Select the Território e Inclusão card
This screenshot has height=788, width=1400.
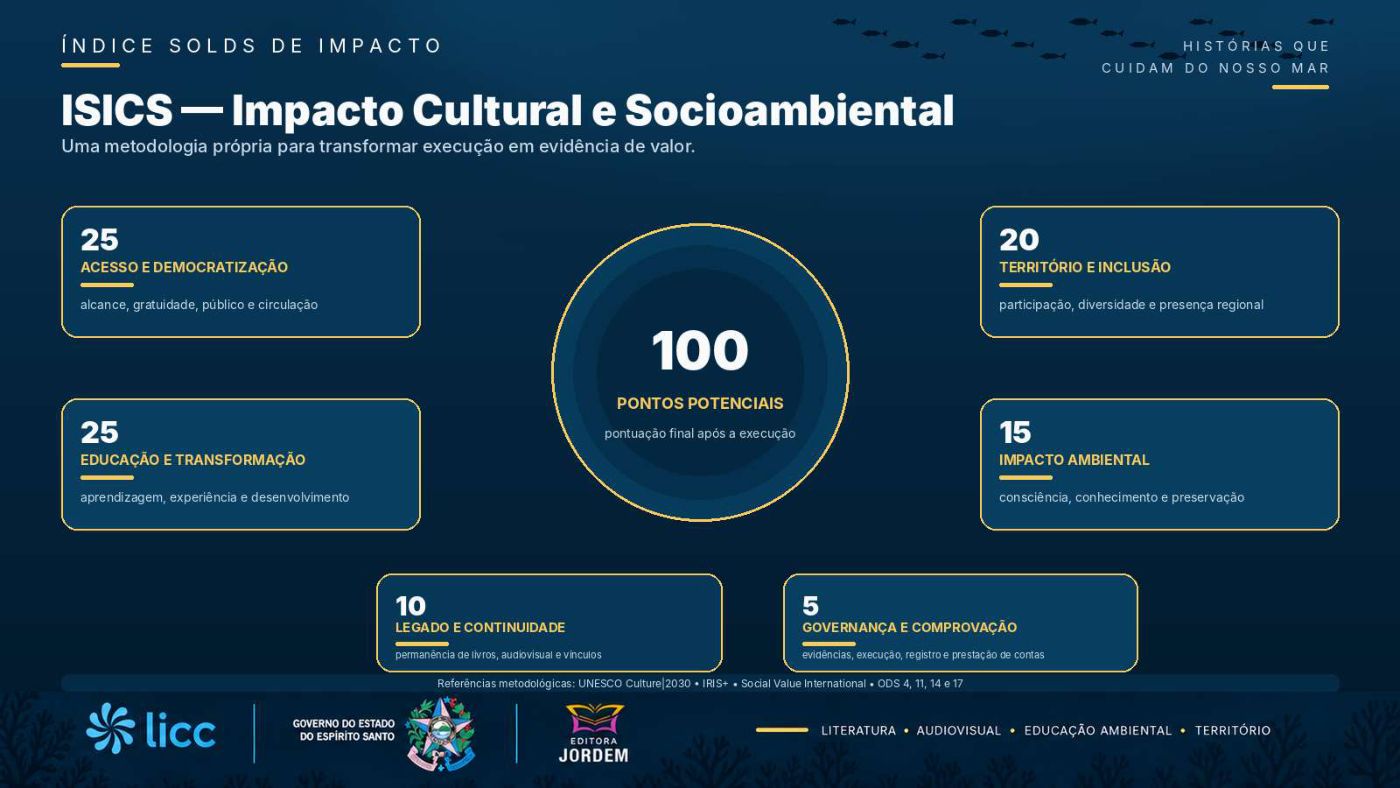pos(1159,272)
